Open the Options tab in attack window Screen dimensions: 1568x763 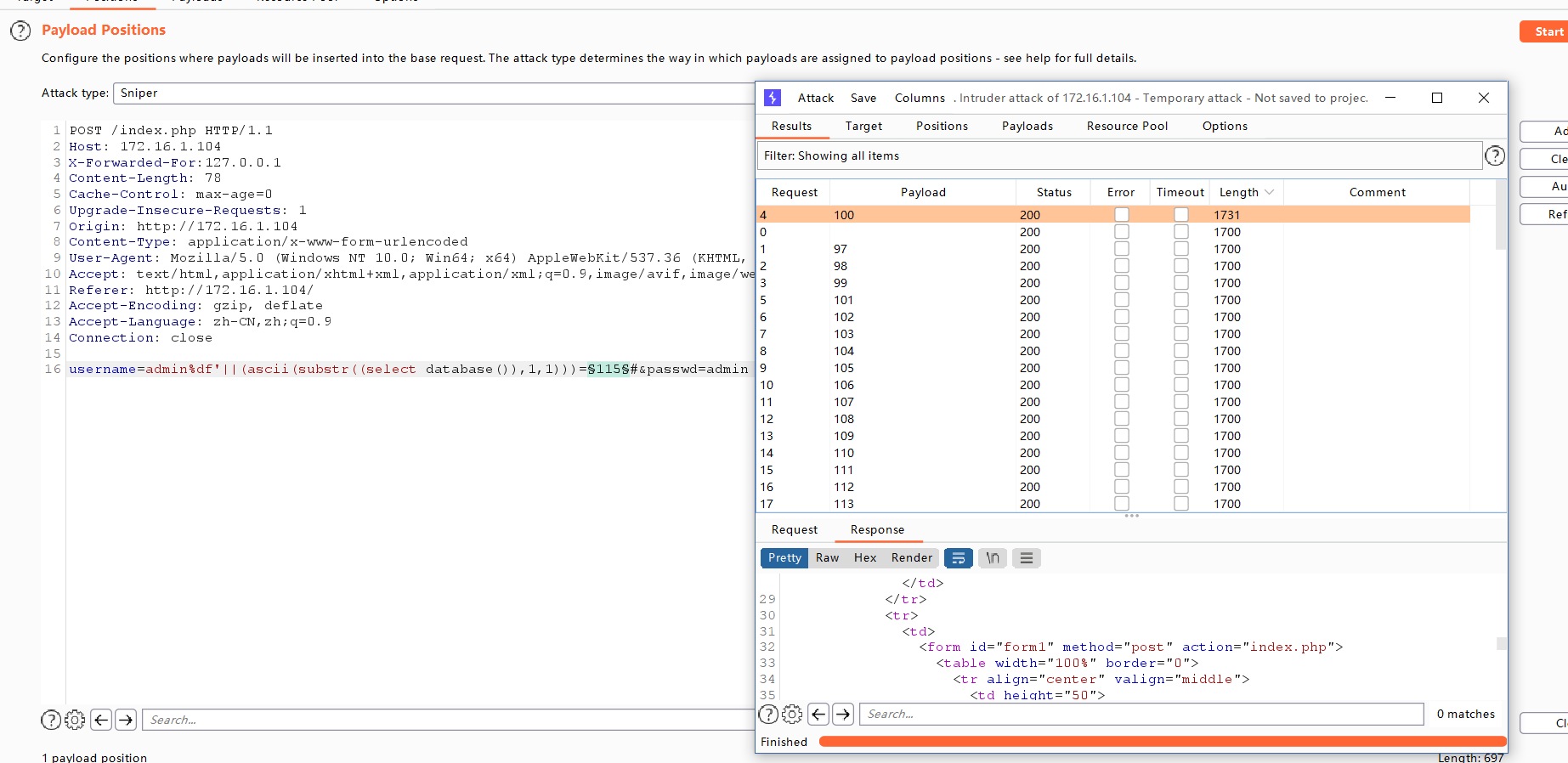[1226, 126]
